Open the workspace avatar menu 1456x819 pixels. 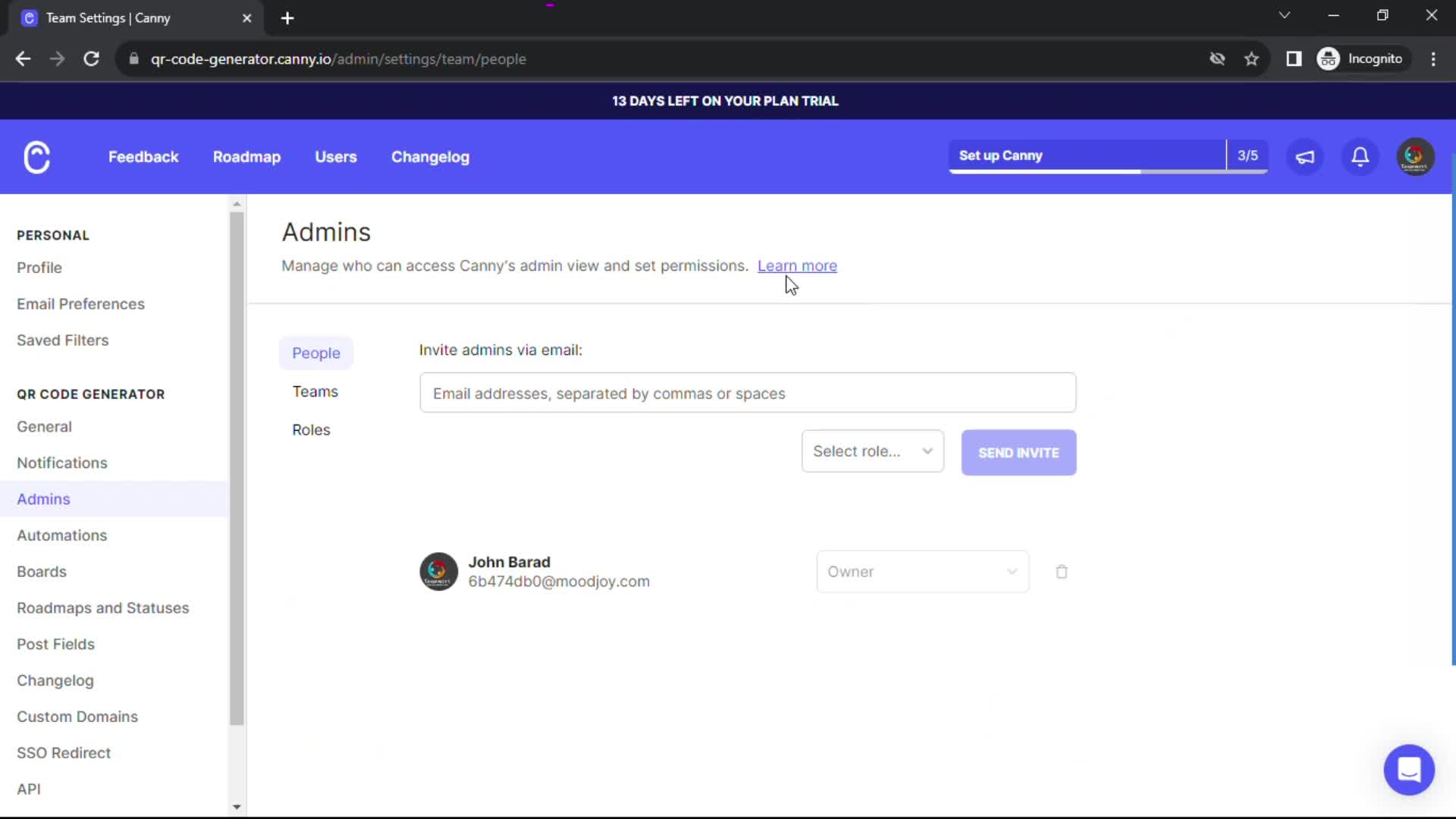[x=1414, y=157]
